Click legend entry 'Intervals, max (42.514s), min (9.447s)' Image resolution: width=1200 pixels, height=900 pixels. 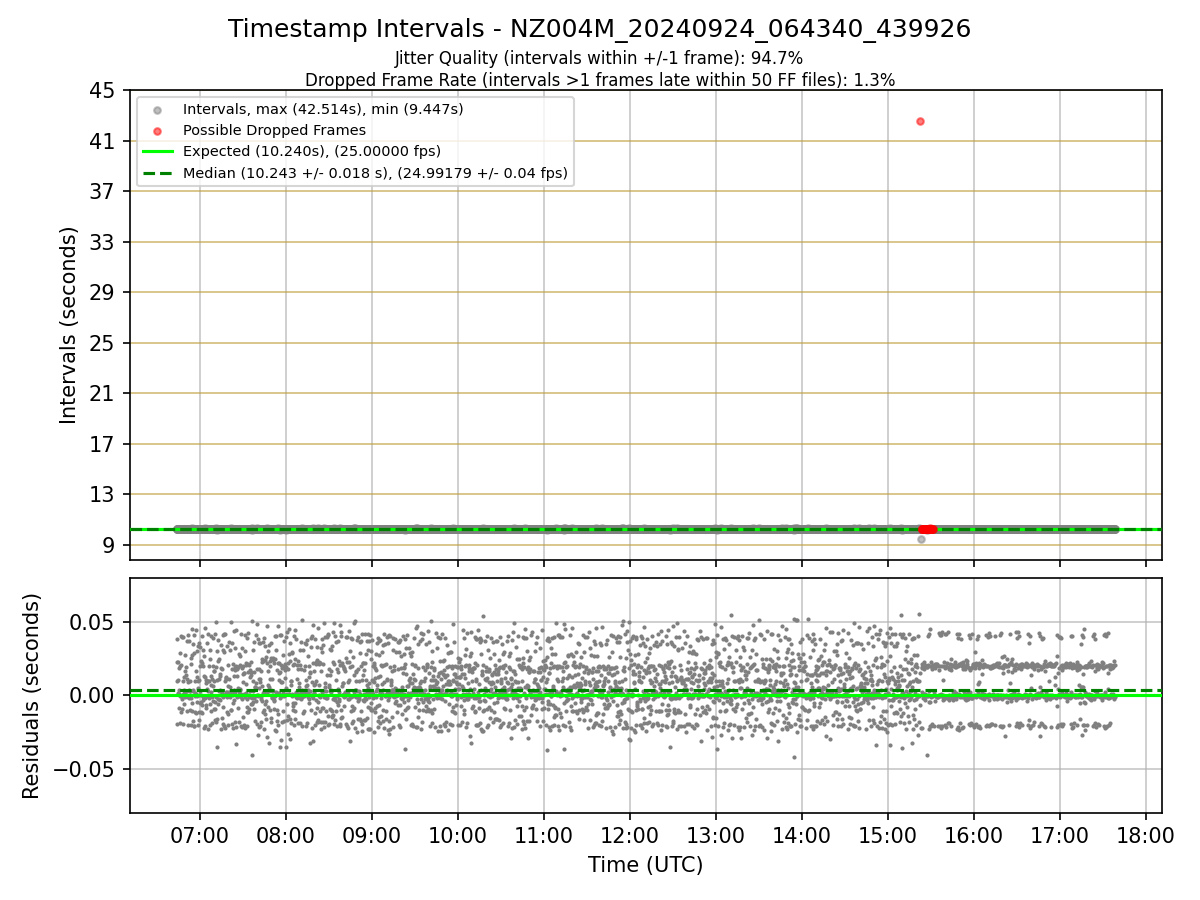click(x=323, y=109)
